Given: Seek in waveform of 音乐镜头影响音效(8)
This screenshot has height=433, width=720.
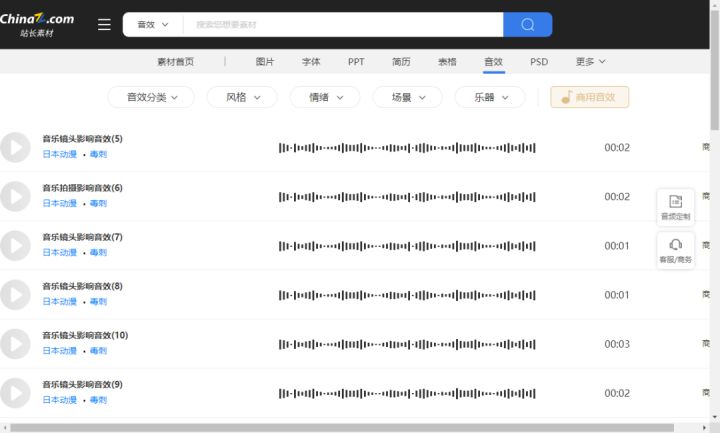Looking at the screenshot, I should pos(407,295).
